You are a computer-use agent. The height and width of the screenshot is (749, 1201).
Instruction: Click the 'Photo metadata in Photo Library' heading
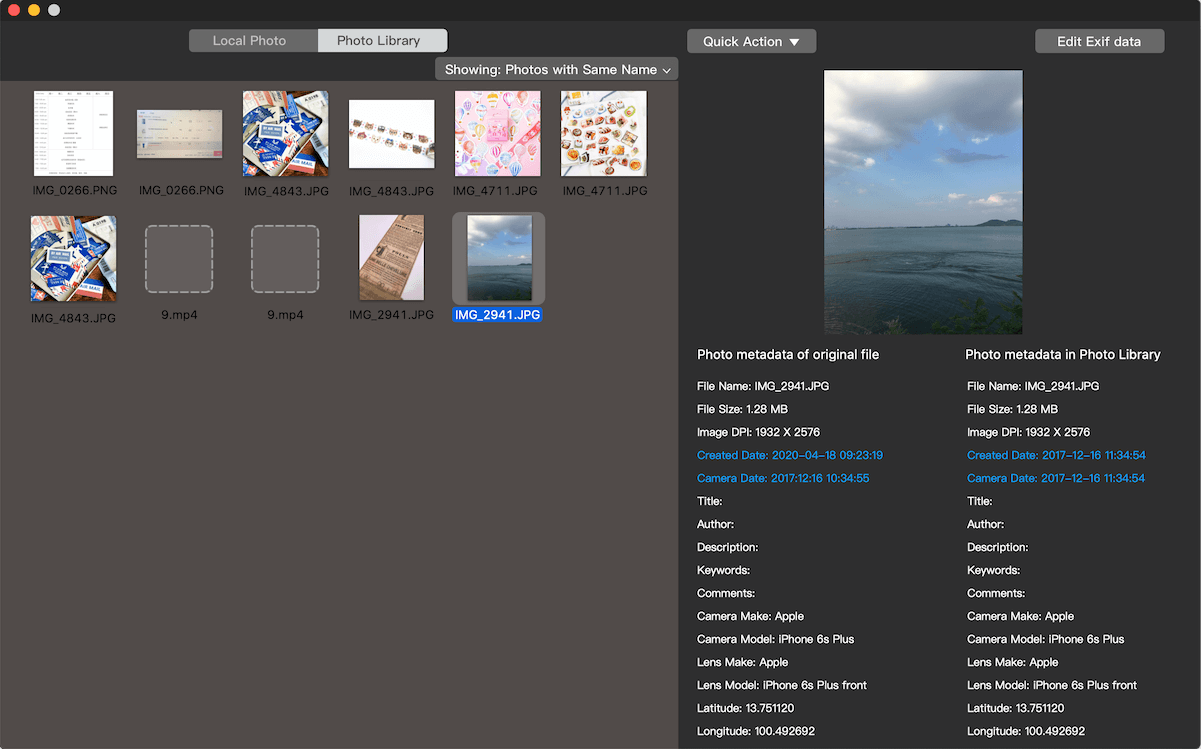tap(1063, 355)
